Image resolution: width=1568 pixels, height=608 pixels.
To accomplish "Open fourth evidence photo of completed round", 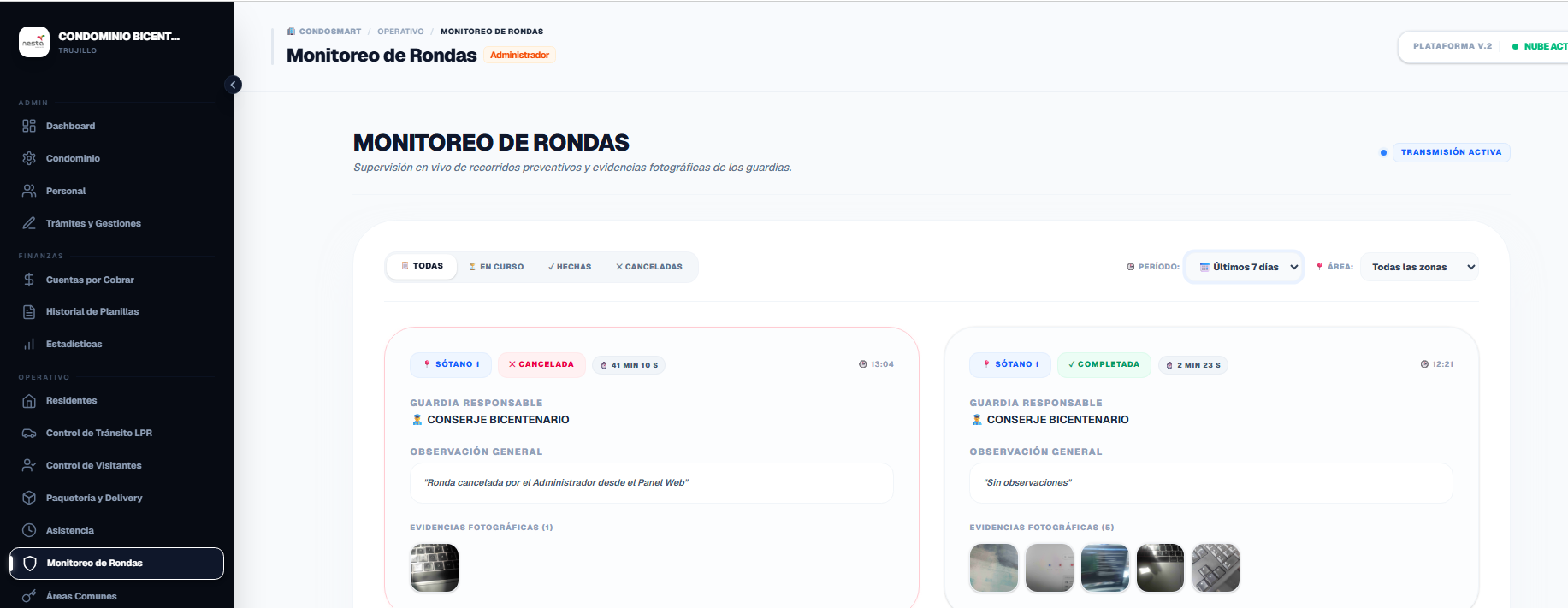I will (1160, 568).
